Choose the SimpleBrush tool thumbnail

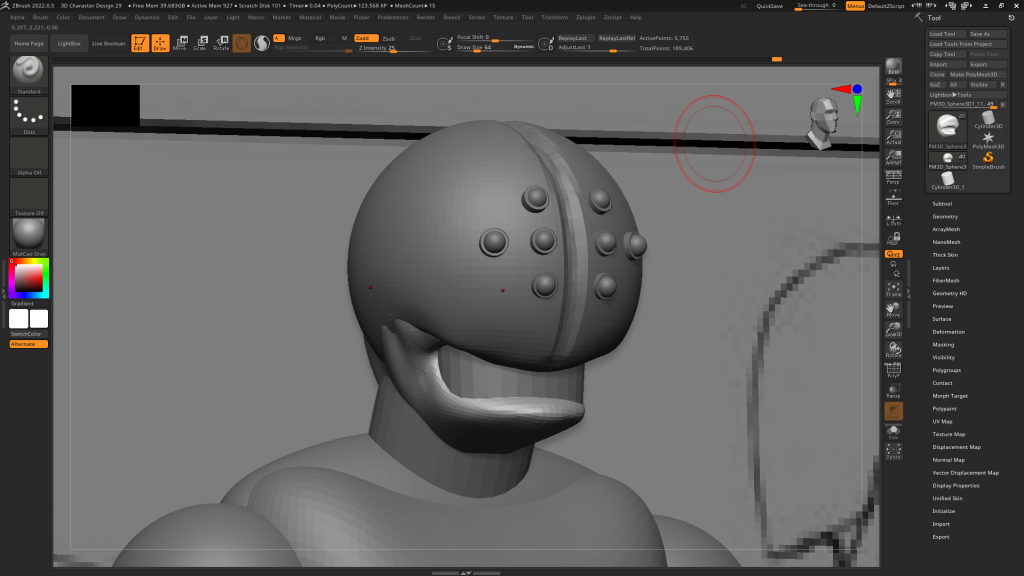pos(988,160)
